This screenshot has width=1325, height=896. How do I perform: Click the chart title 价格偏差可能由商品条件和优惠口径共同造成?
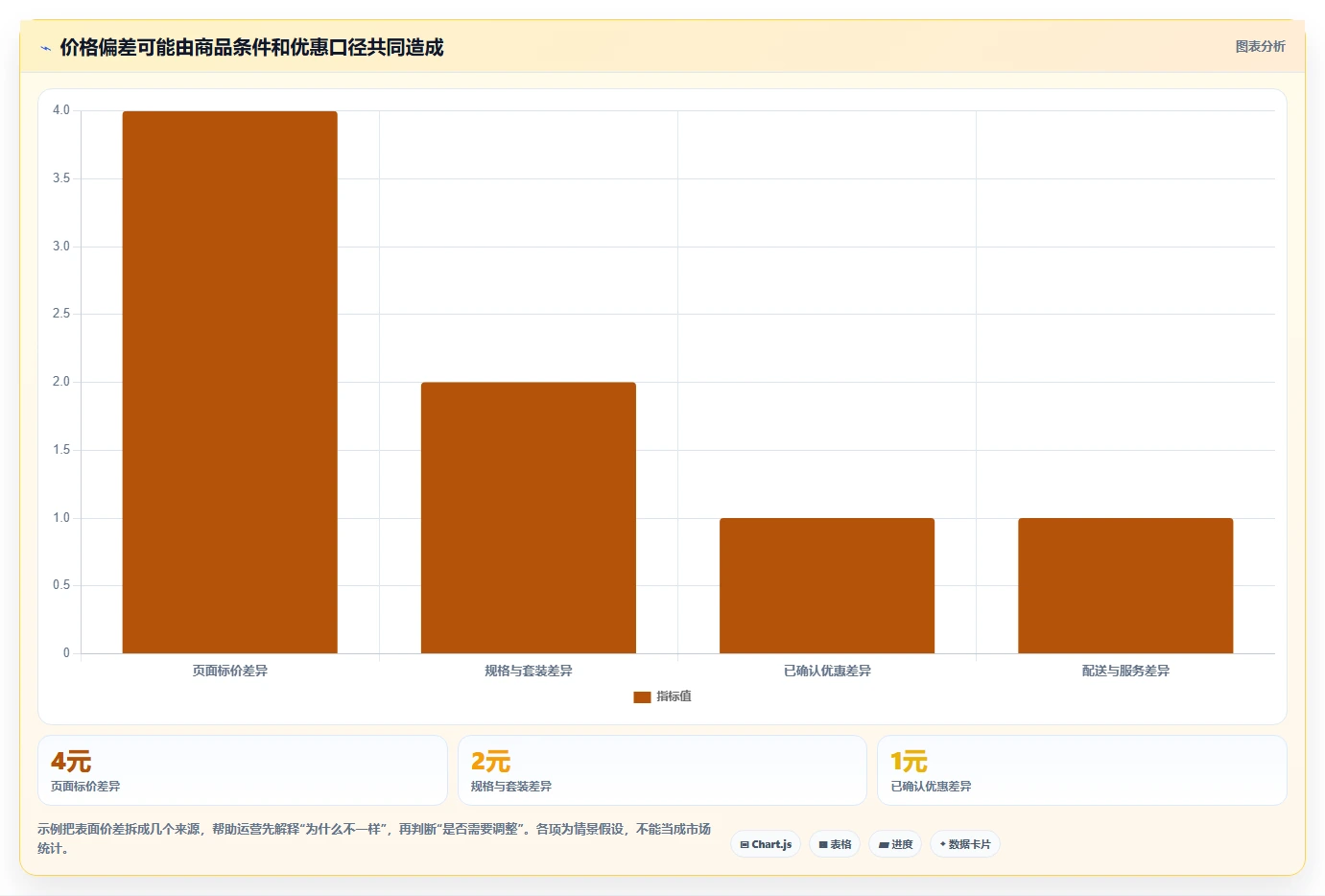[251, 47]
